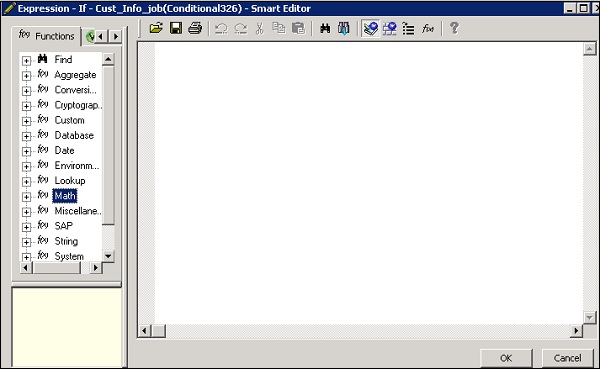Viewport: 600px width, 369px height.
Task: Click the Find binoculars toolbar icon
Action: pos(325,28)
